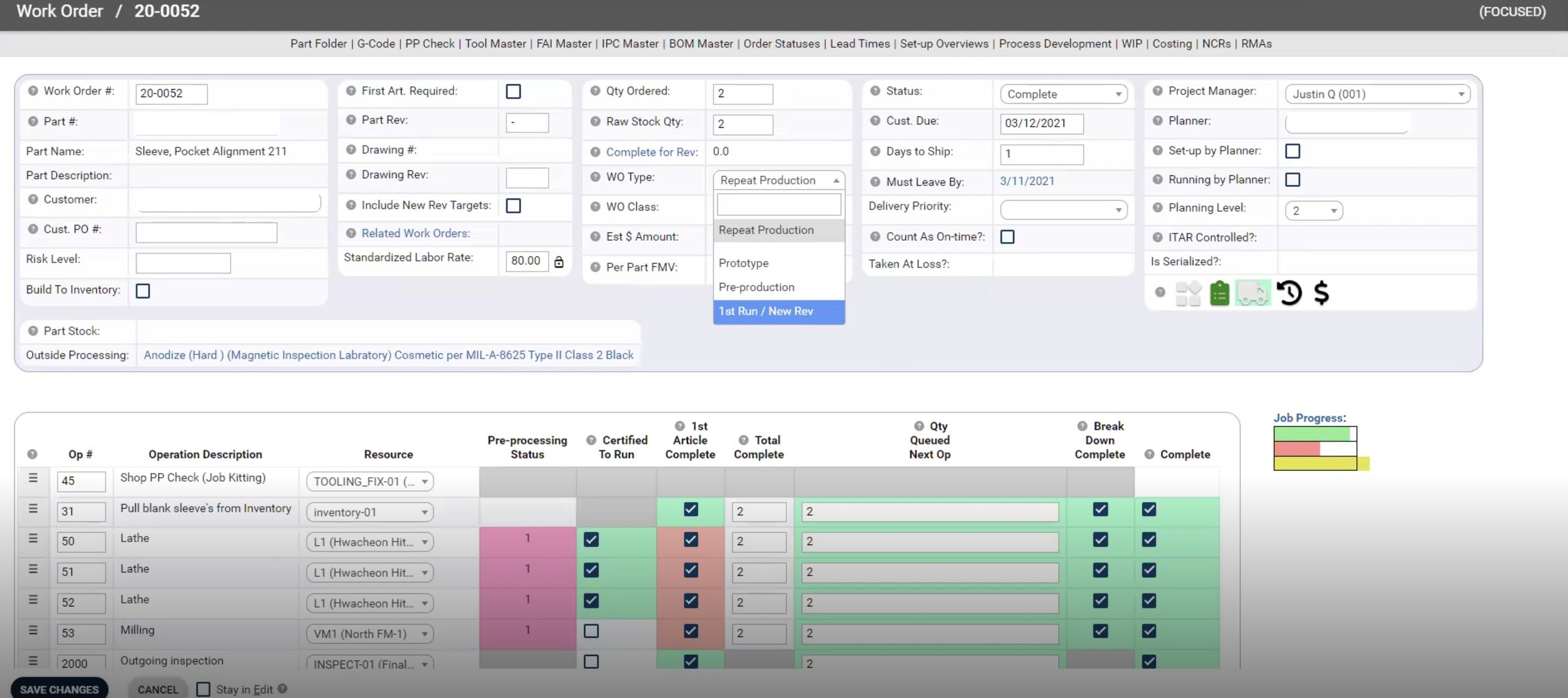Click the gray shapes widget icon

pos(1187,293)
